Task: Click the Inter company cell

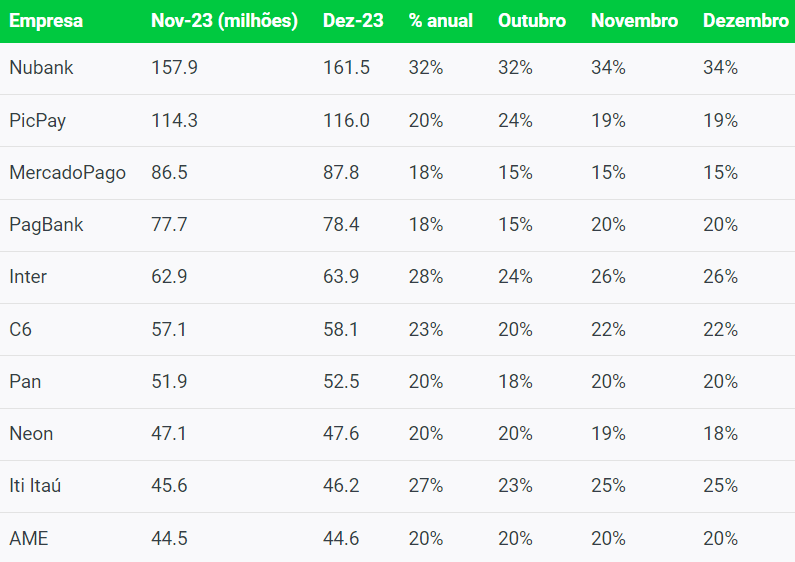Action: pos(28,277)
